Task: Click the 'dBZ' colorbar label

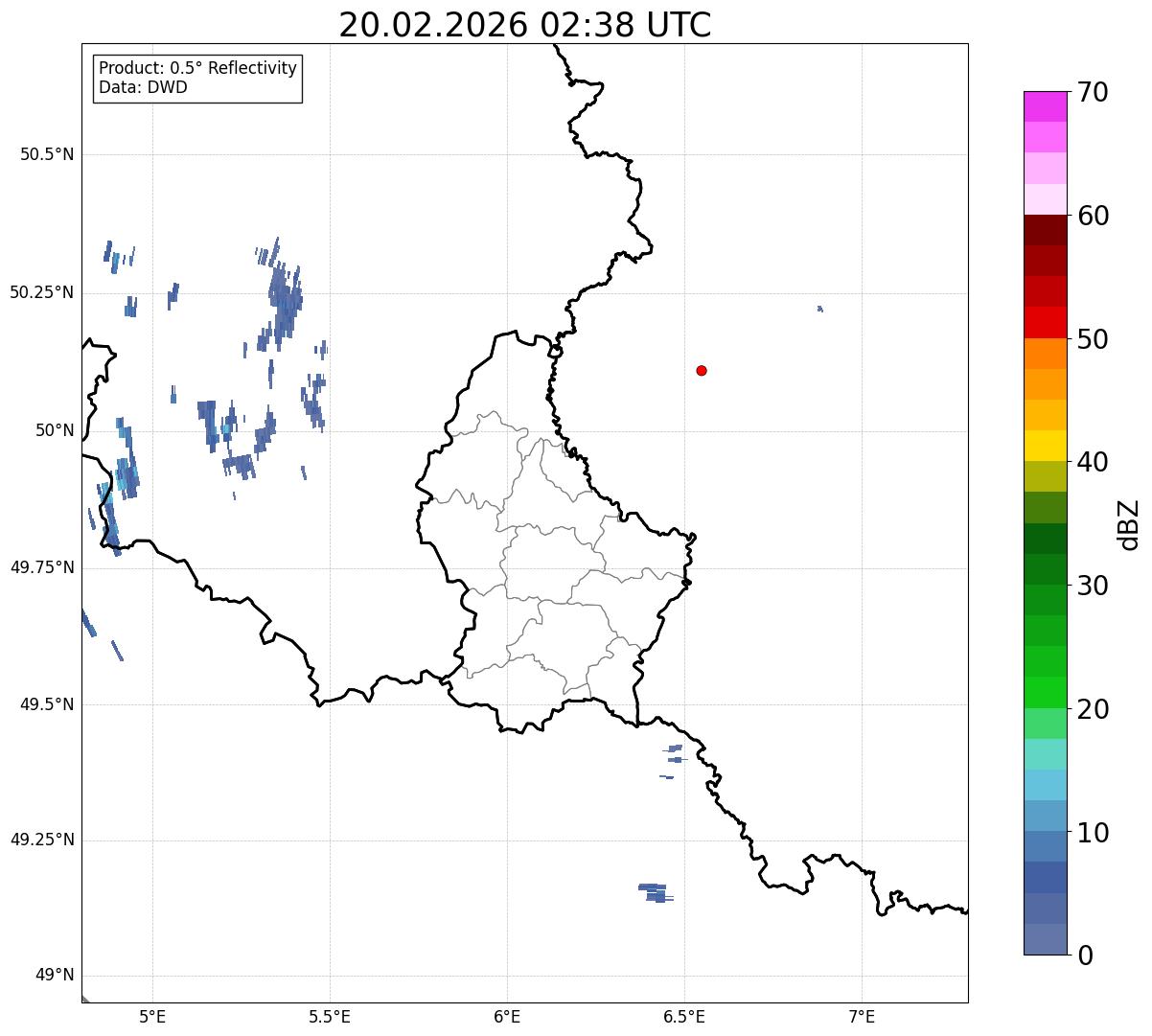Action: pos(1129,524)
